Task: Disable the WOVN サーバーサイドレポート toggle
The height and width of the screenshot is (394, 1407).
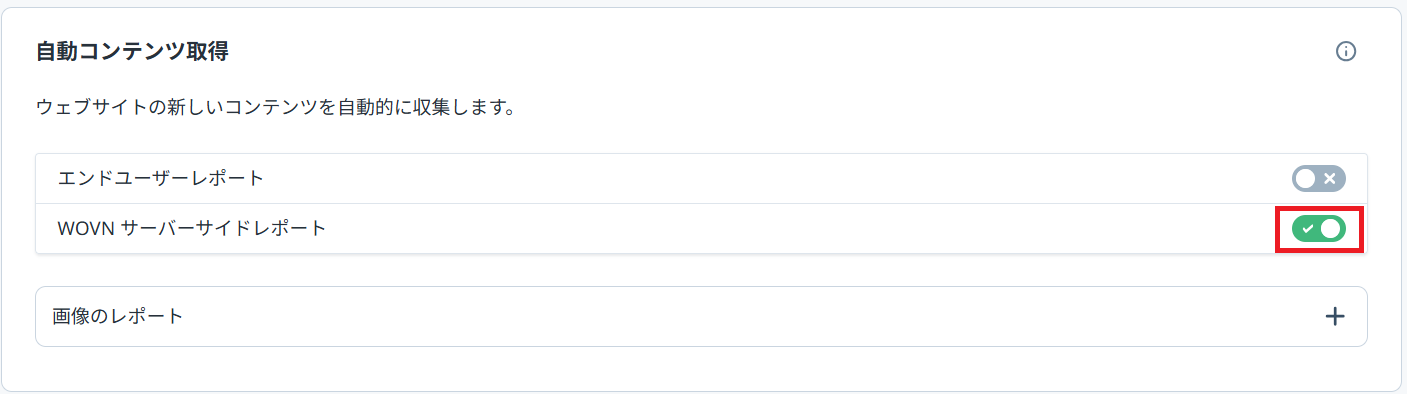Action: 1319,229
